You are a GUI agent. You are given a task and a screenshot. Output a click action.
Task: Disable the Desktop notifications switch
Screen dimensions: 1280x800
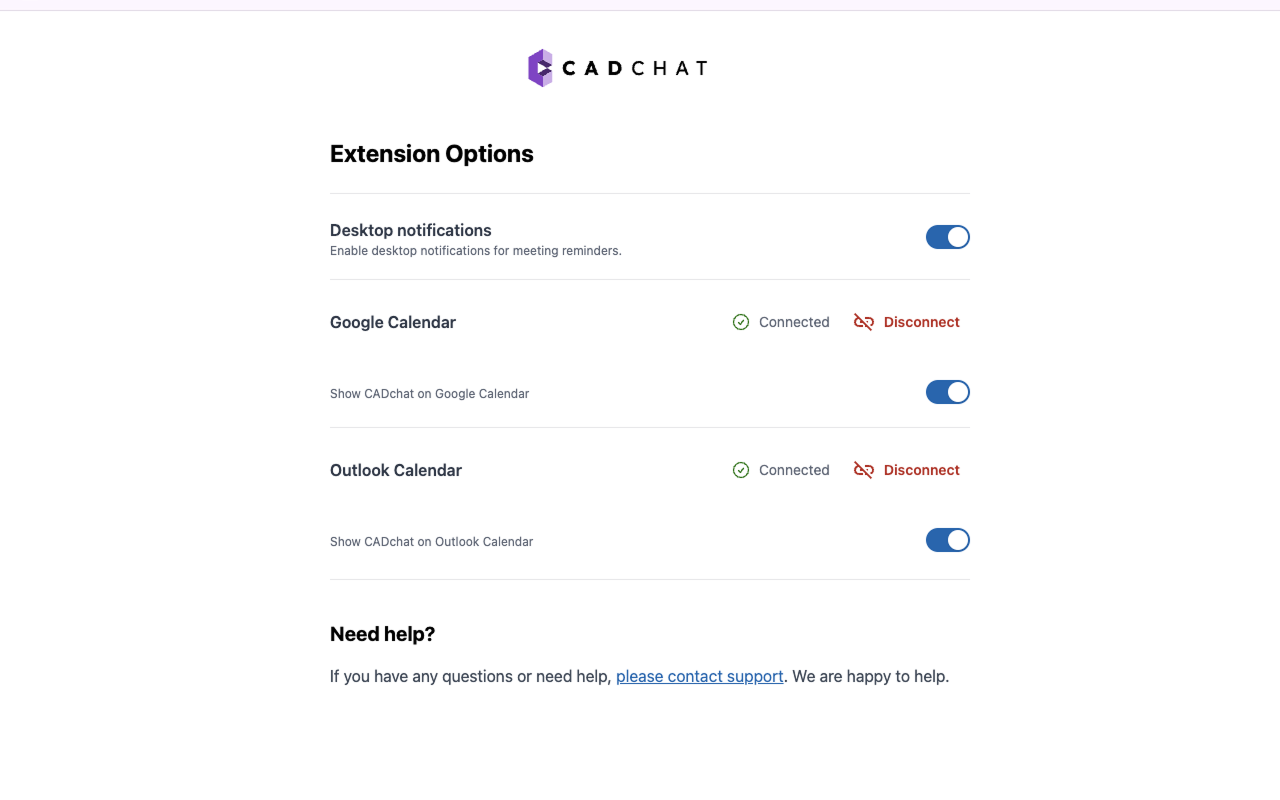[947, 237]
